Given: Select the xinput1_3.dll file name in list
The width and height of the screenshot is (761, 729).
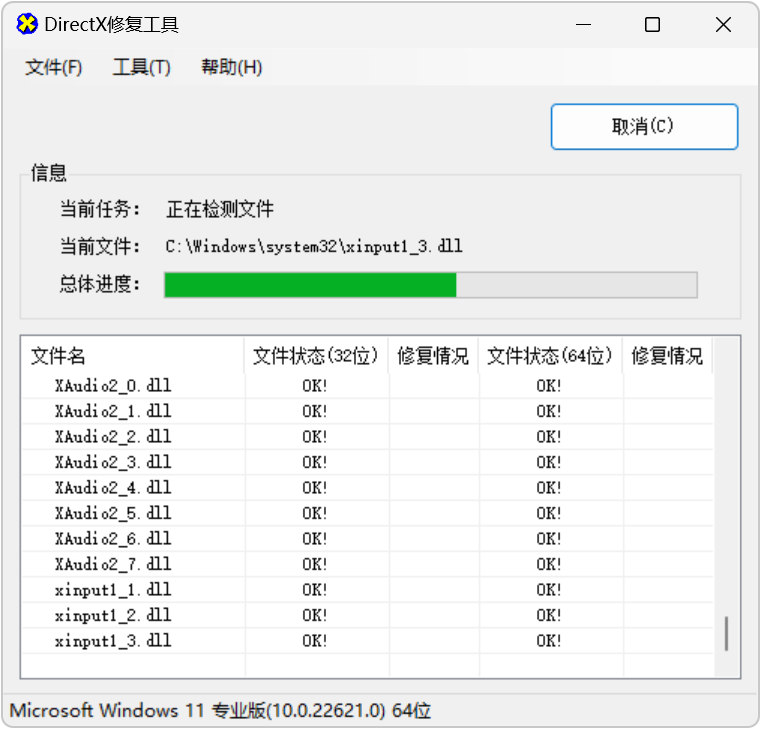Looking at the screenshot, I should (x=113, y=641).
